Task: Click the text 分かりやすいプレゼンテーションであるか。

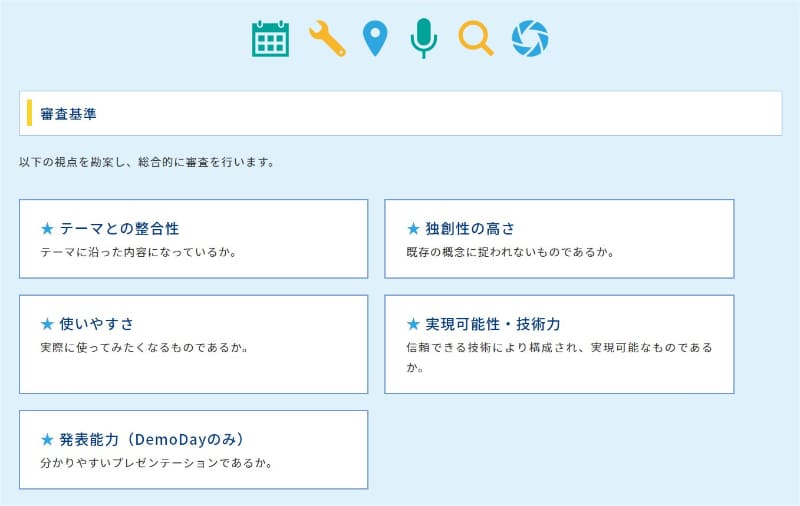Action: point(157,463)
